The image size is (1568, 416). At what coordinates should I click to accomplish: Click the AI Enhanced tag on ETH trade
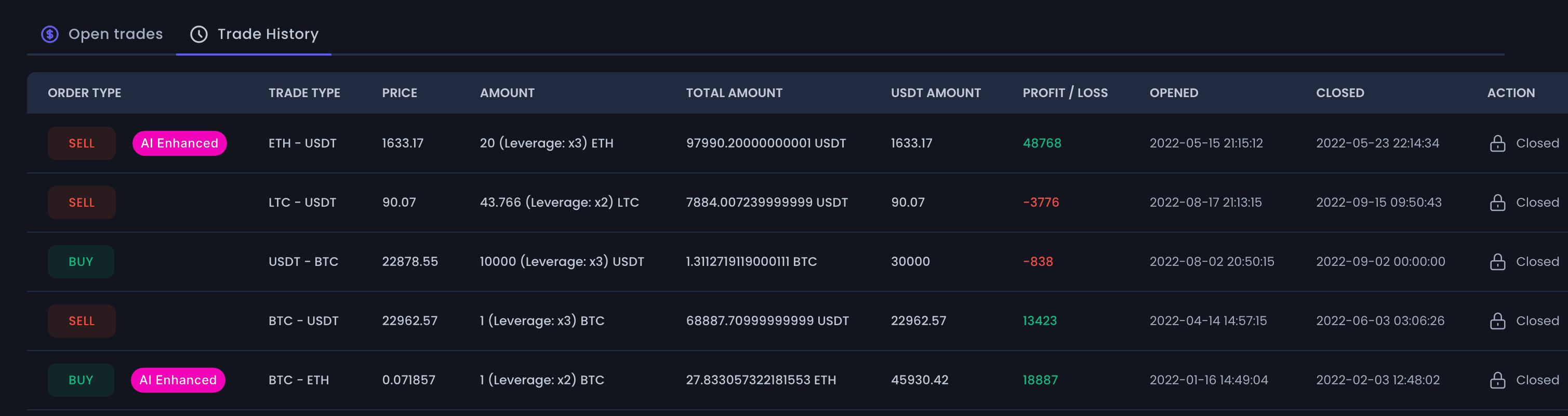[x=180, y=143]
